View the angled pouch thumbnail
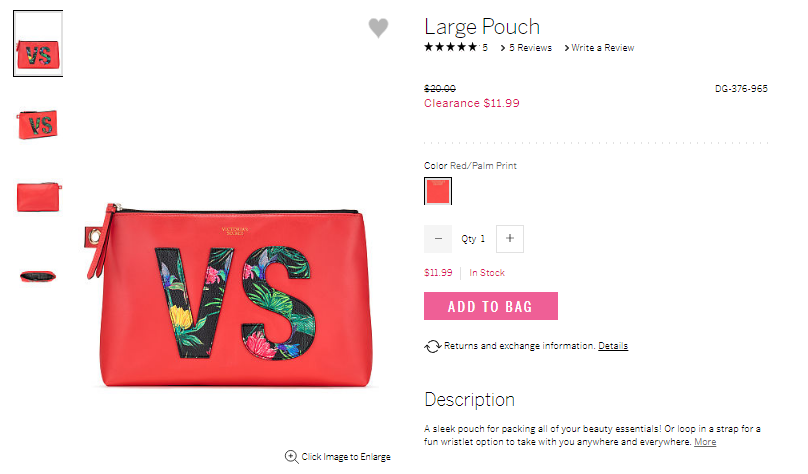Image resolution: width=808 pixels, height=474 pixels. coord(38,125)
